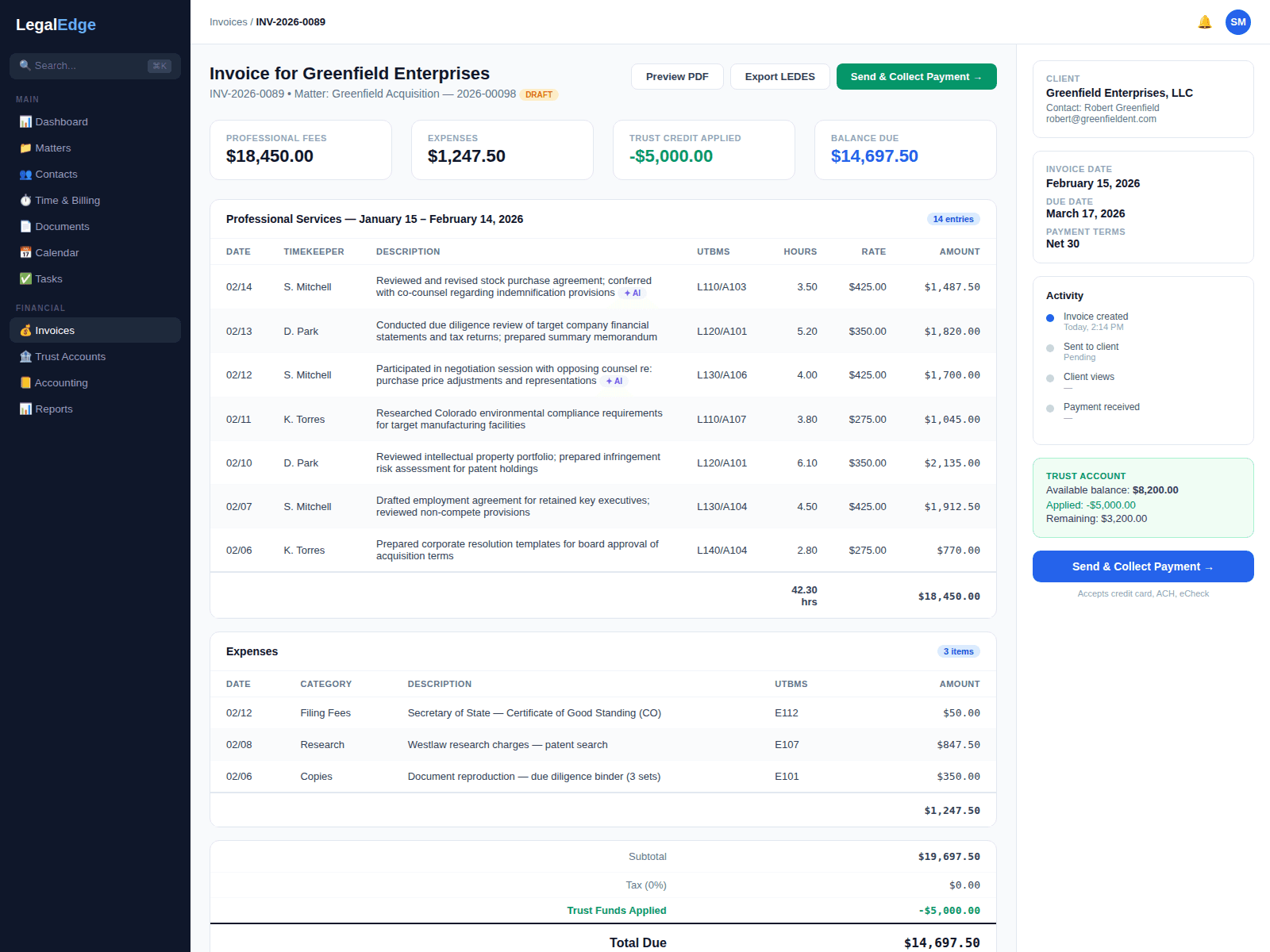This screenshot has width=1270, height=952.
Task: Click the Contacts people icon
Action: (x=25, y=175)
